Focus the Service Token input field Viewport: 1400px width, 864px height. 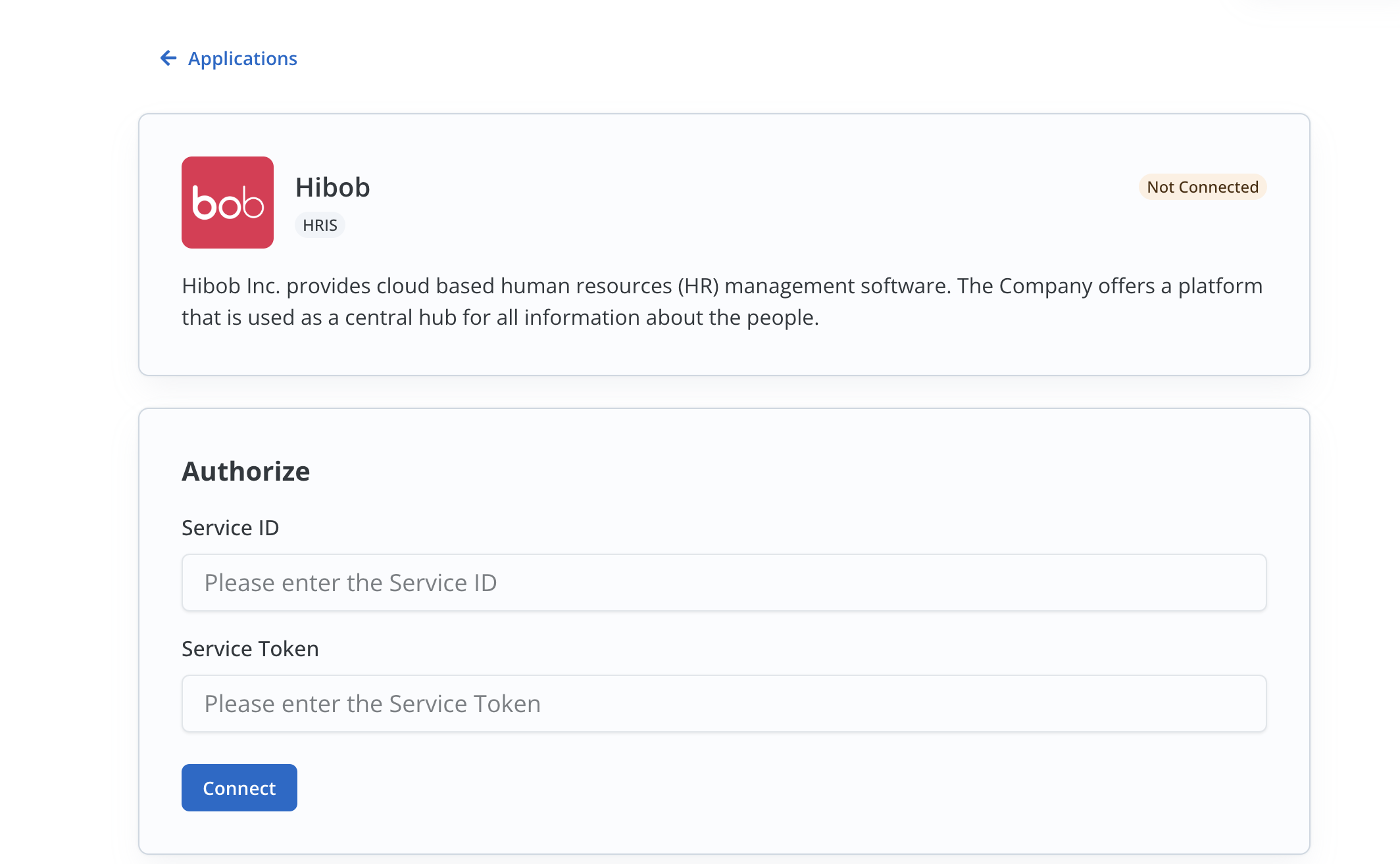pyautogui.click(x=855, y=704)
